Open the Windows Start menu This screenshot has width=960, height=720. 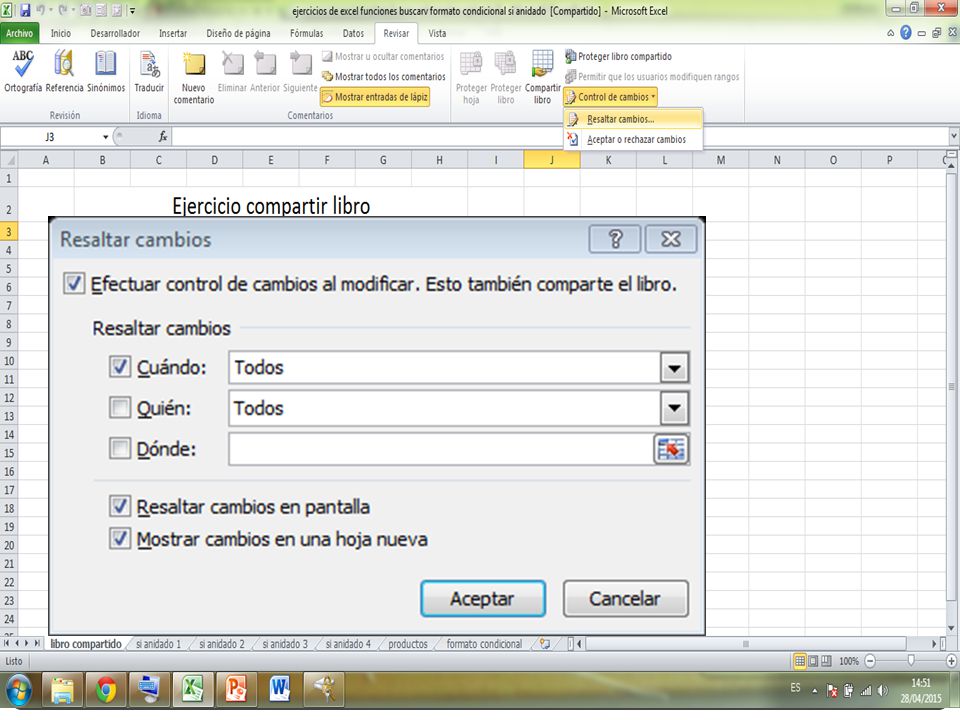pyautogui.click(x=19, y=690)
